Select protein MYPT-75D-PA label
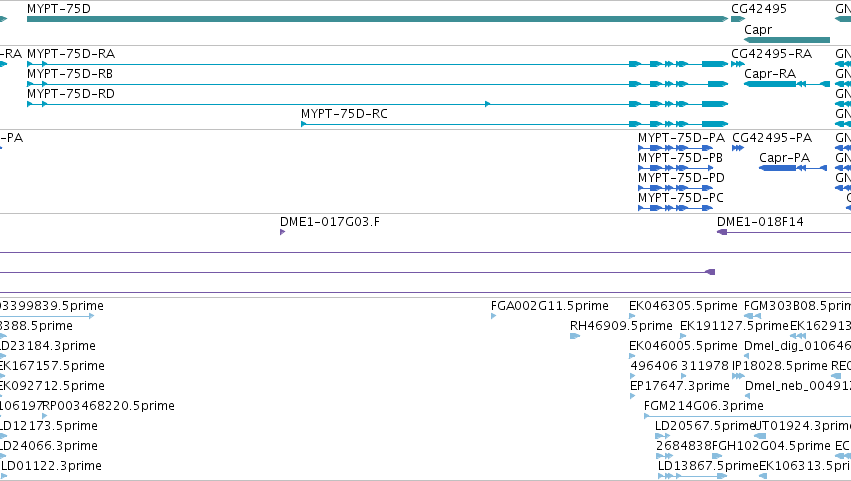 (681, 138)
